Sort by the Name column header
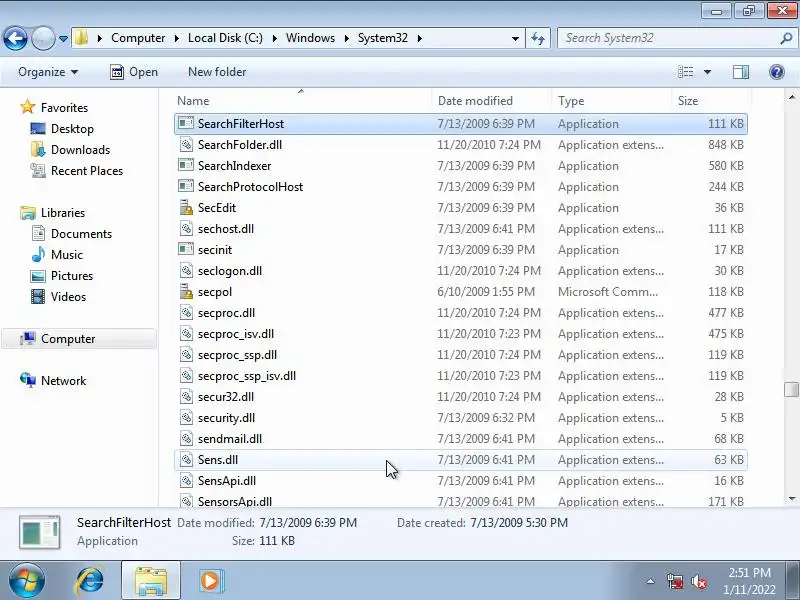This screenshot has width=800, height=600. tap(302, 101)
